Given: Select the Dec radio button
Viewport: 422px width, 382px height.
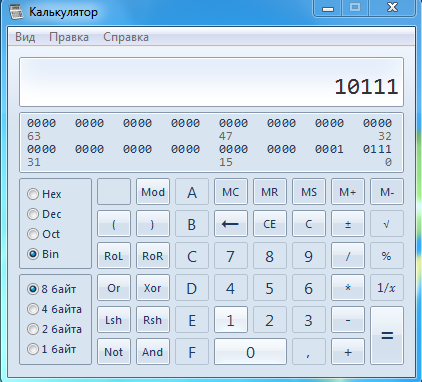Looking at the screenshot, I should [44, 214].
